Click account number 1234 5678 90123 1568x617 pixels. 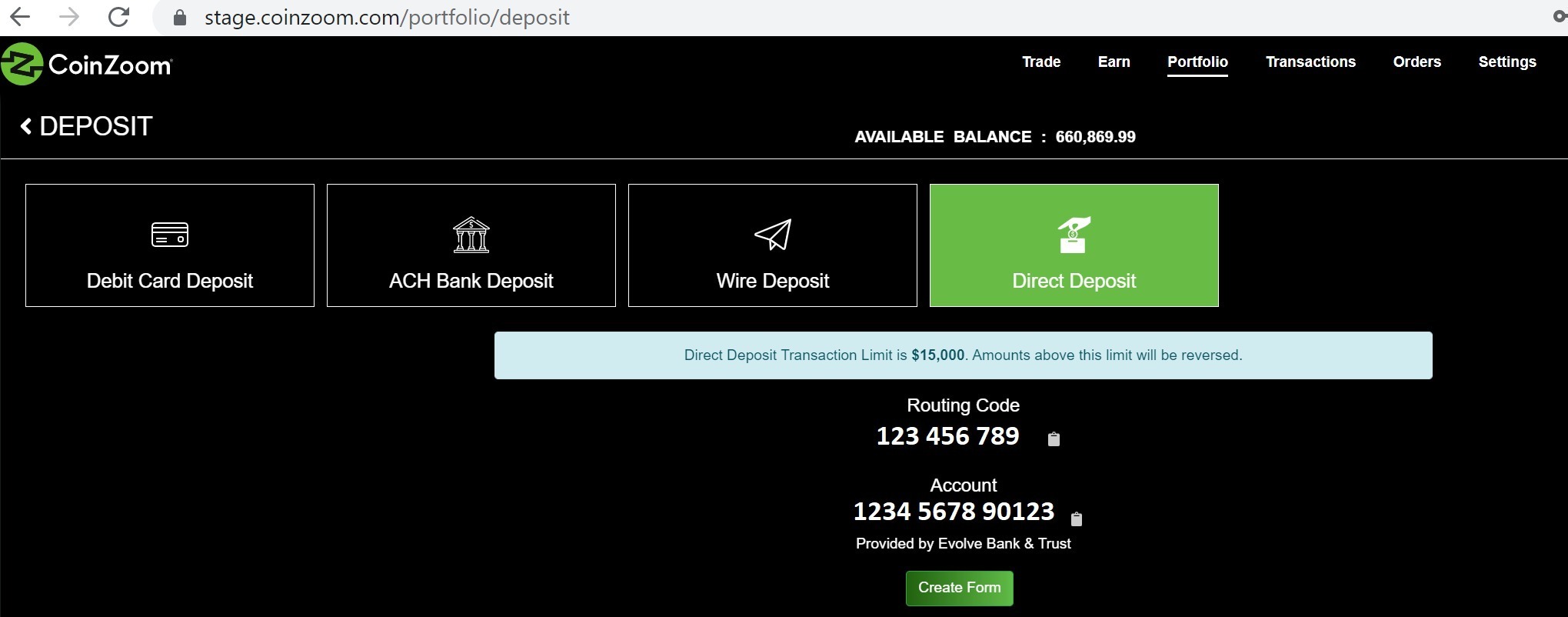point(954,512)
